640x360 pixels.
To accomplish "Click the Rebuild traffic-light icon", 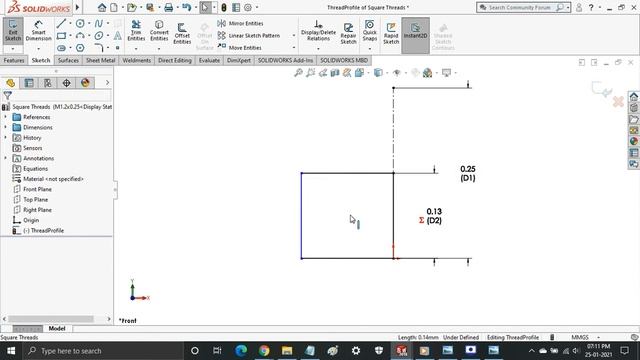I will point(224,7).
